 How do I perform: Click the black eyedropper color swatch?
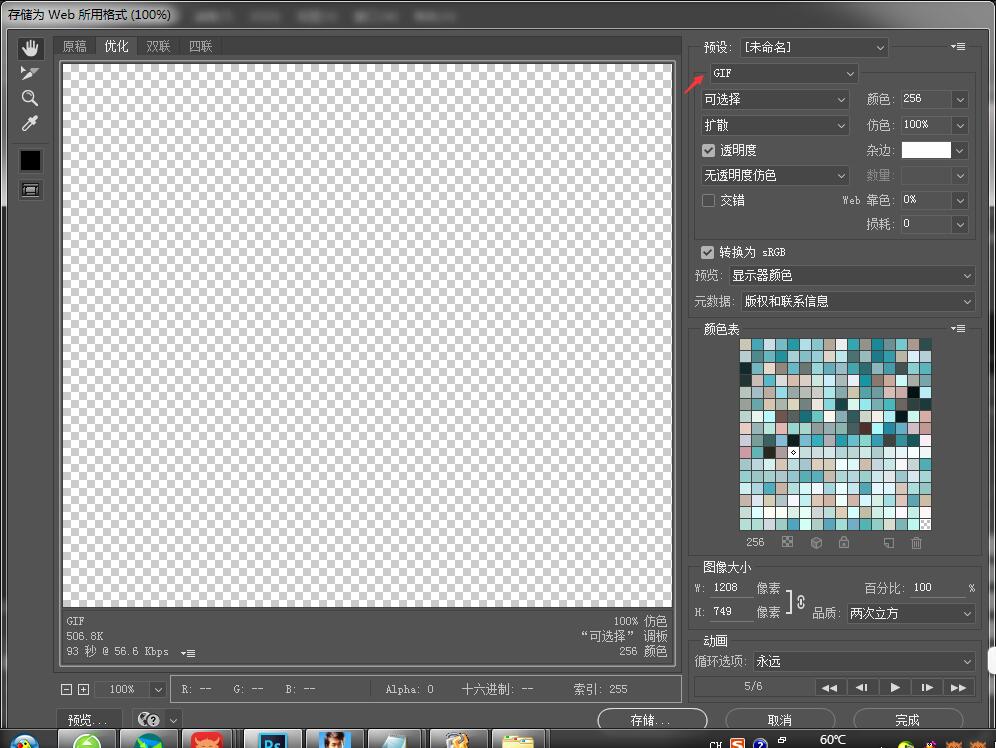30,160
